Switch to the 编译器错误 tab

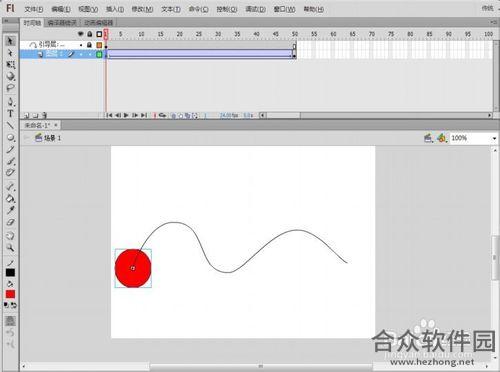[62, 23]
